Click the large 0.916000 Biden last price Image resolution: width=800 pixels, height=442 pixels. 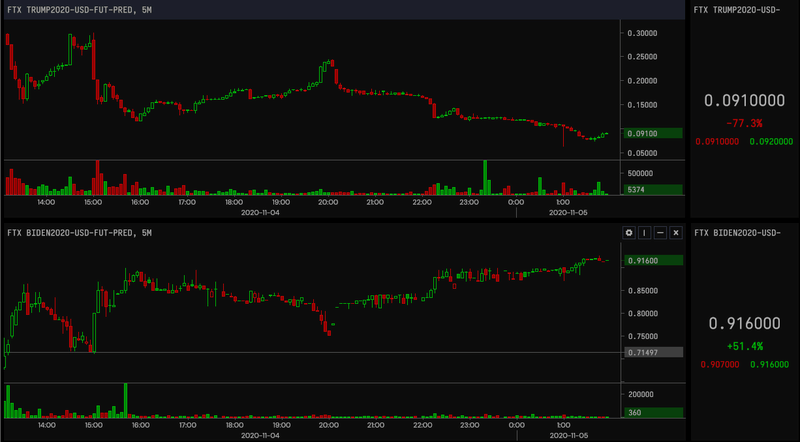tap(744, 323)
